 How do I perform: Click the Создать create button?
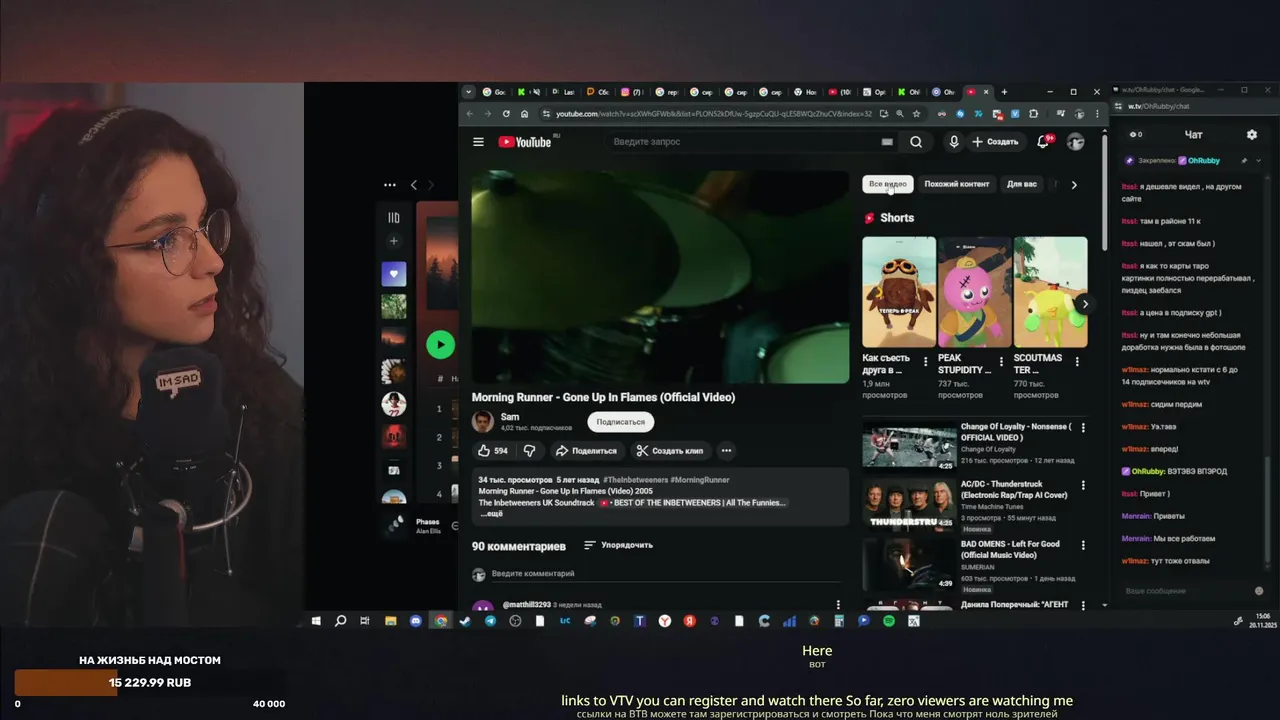(x=995, y=142)
